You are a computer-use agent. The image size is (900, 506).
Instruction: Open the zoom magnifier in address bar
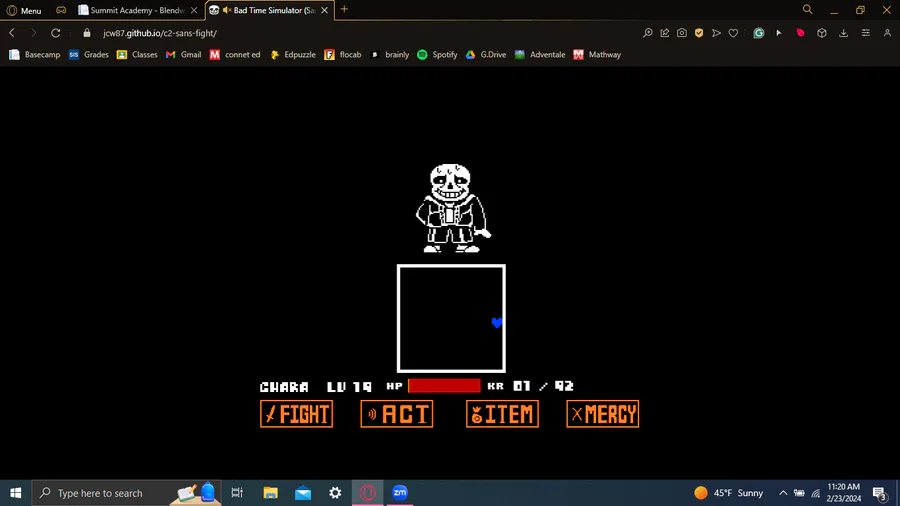[x=647, y=33]
